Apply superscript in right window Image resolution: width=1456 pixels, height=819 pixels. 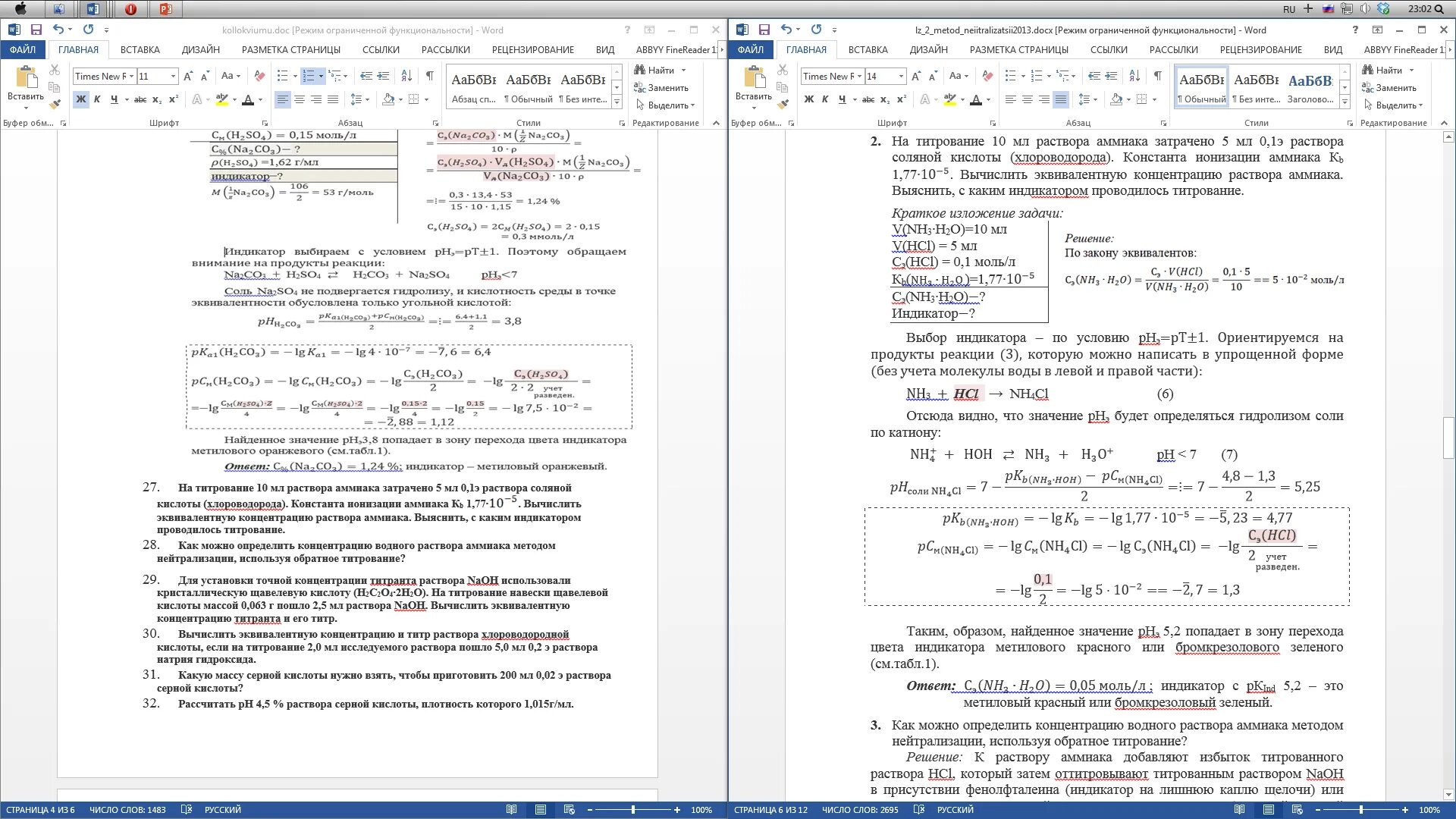click(x=902, y=99)
